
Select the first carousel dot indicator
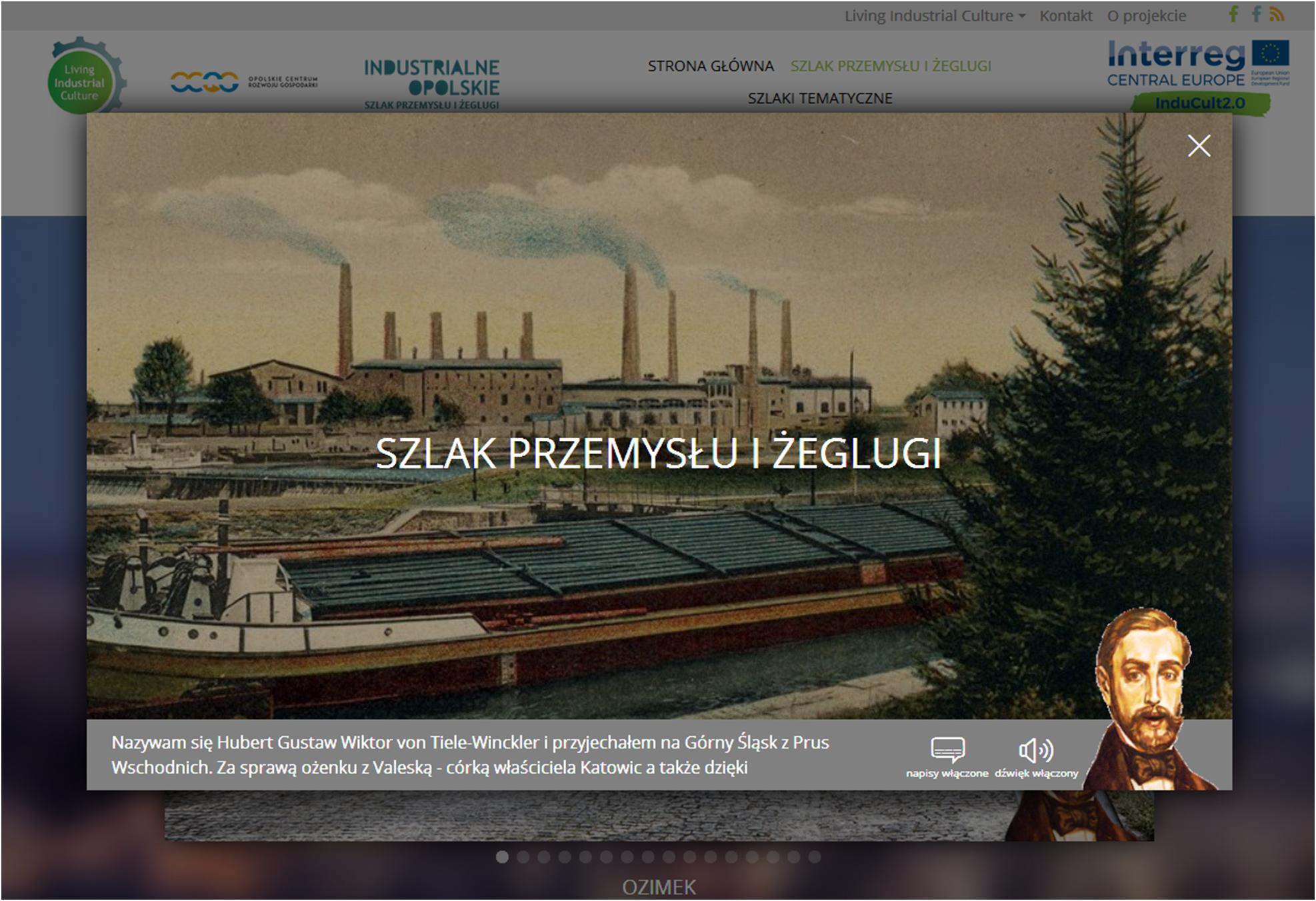(502, 857)
